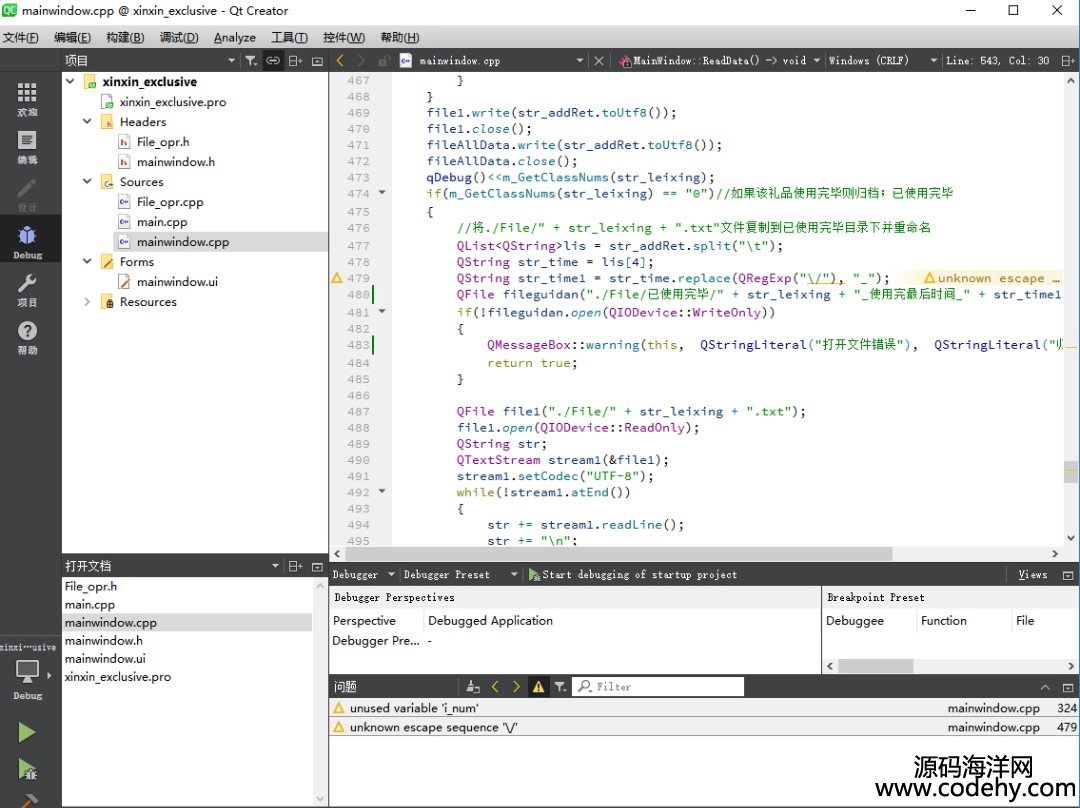Click the Views button in debugger toolbar
The image size is (1080, 808).
[1032, 575]
